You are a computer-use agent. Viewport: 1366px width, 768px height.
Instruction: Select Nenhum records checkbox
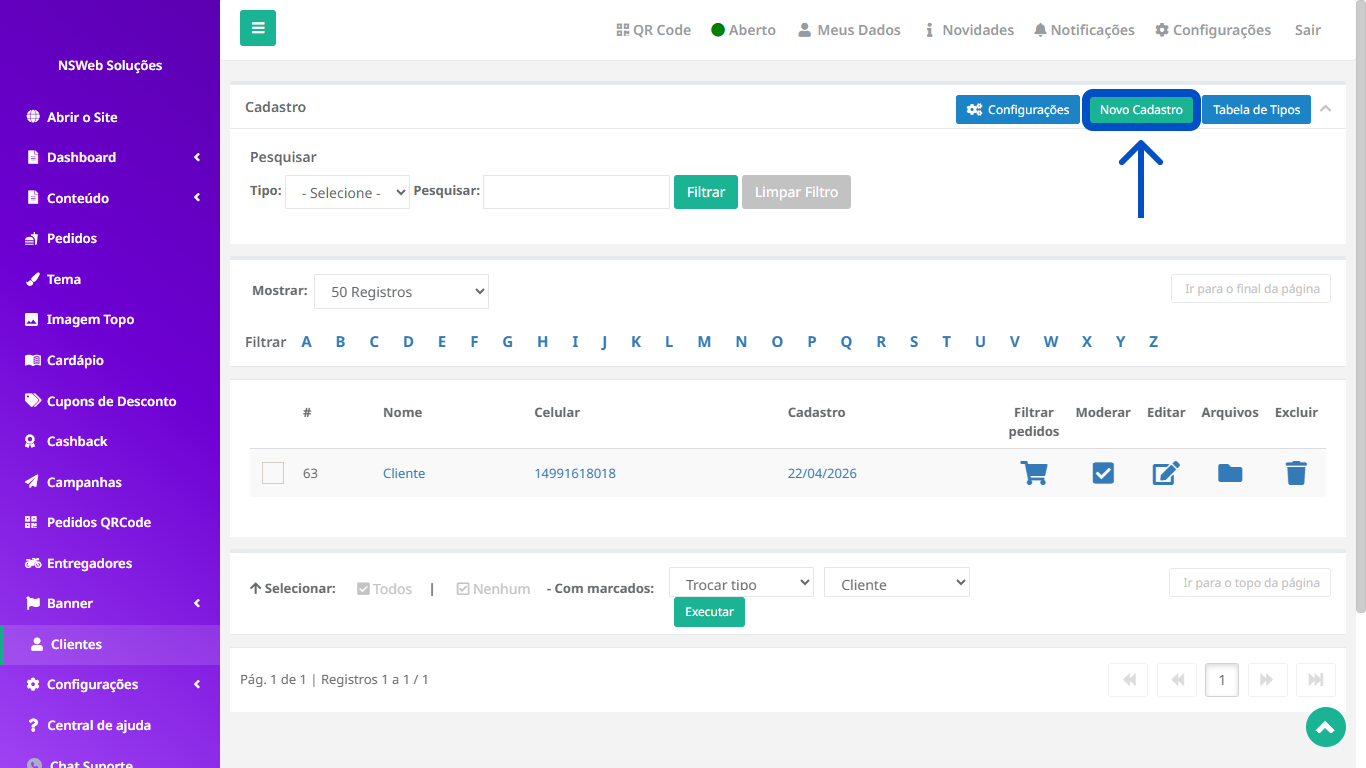(493, 589)
